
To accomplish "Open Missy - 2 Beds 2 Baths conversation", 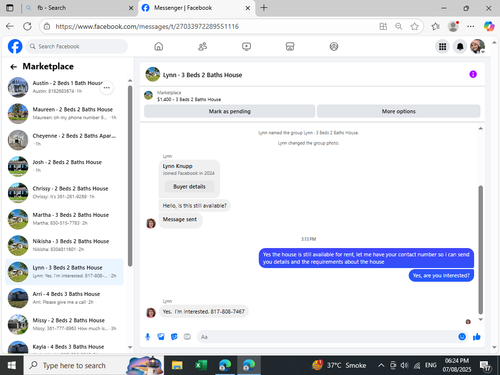I will pos(64,324).
